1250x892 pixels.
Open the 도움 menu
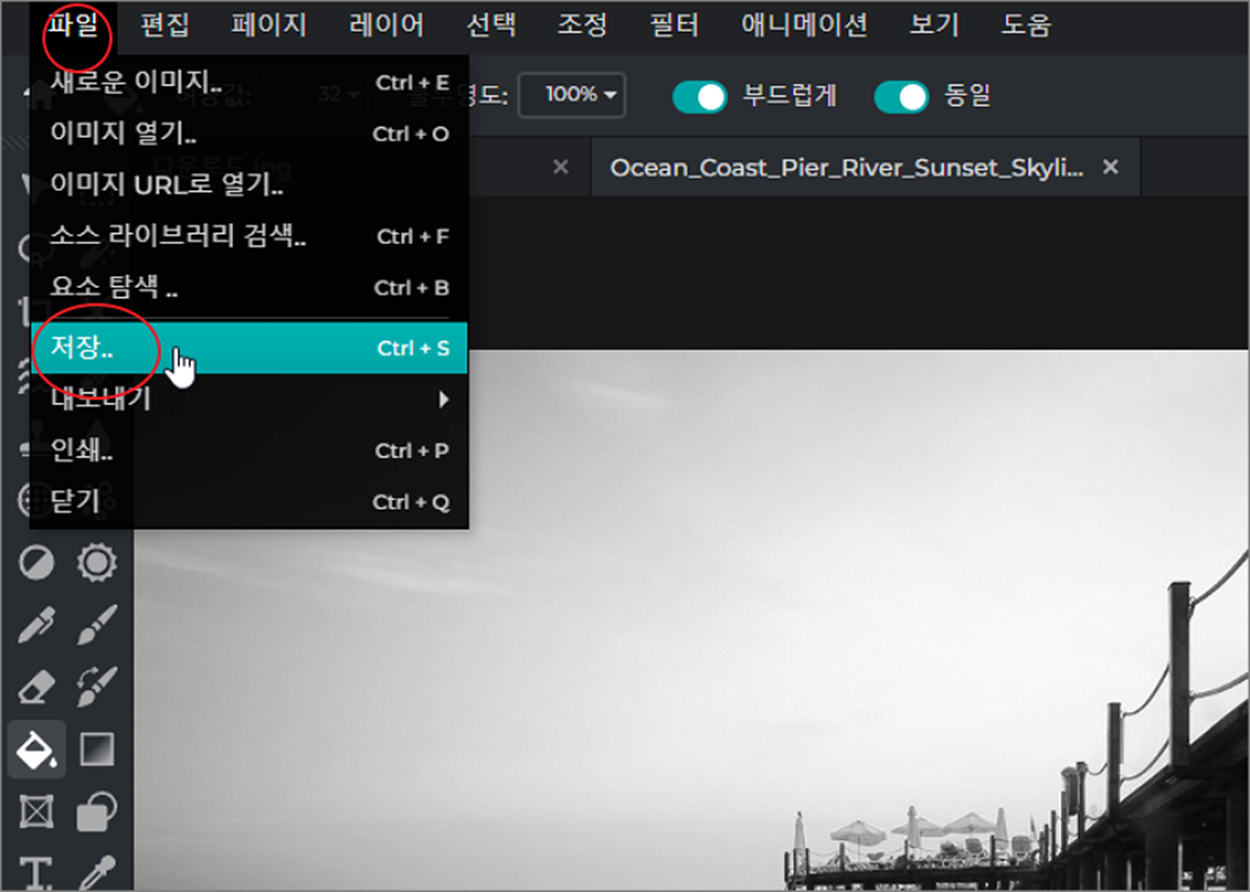tap(1026, 24)
